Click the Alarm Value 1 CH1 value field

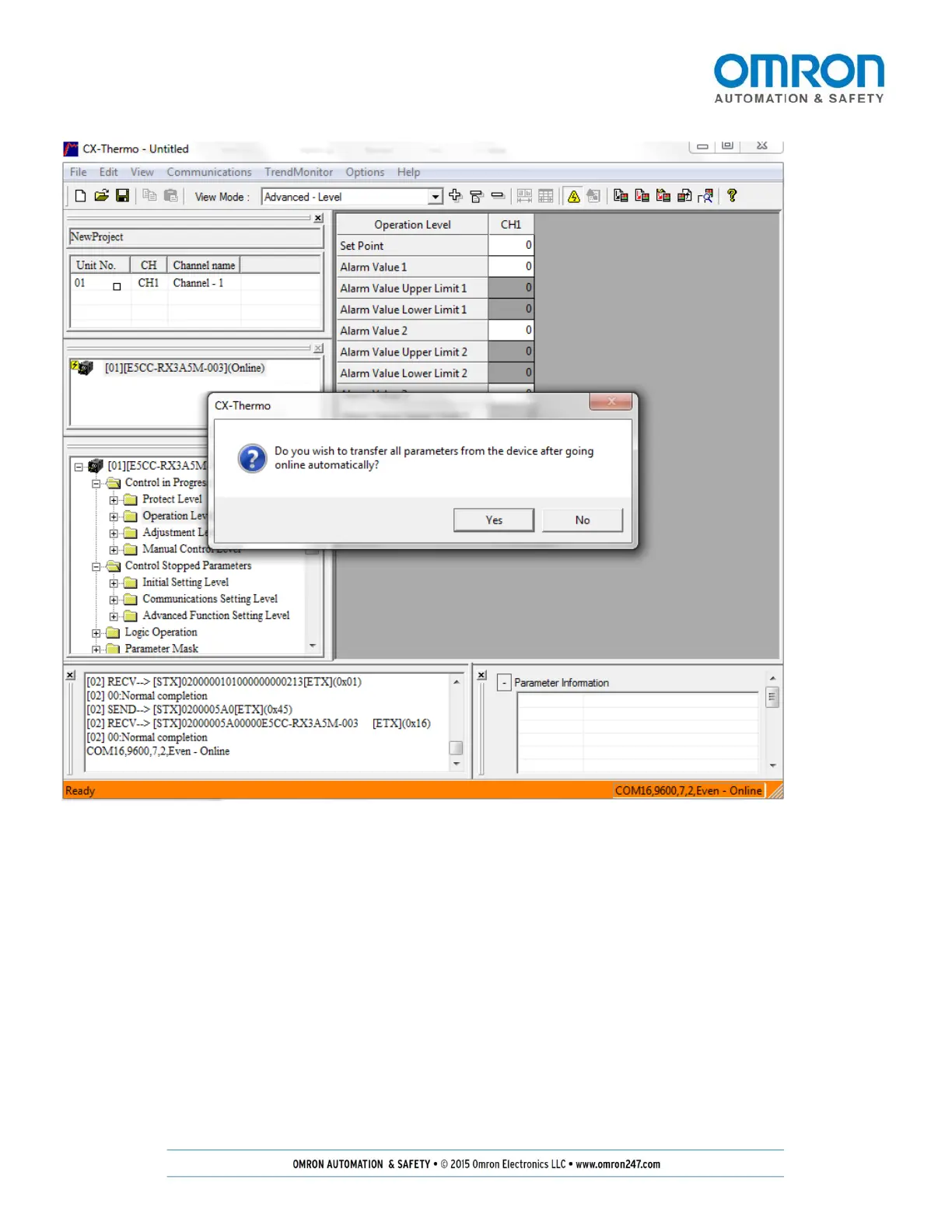click(x=511, y=266)
